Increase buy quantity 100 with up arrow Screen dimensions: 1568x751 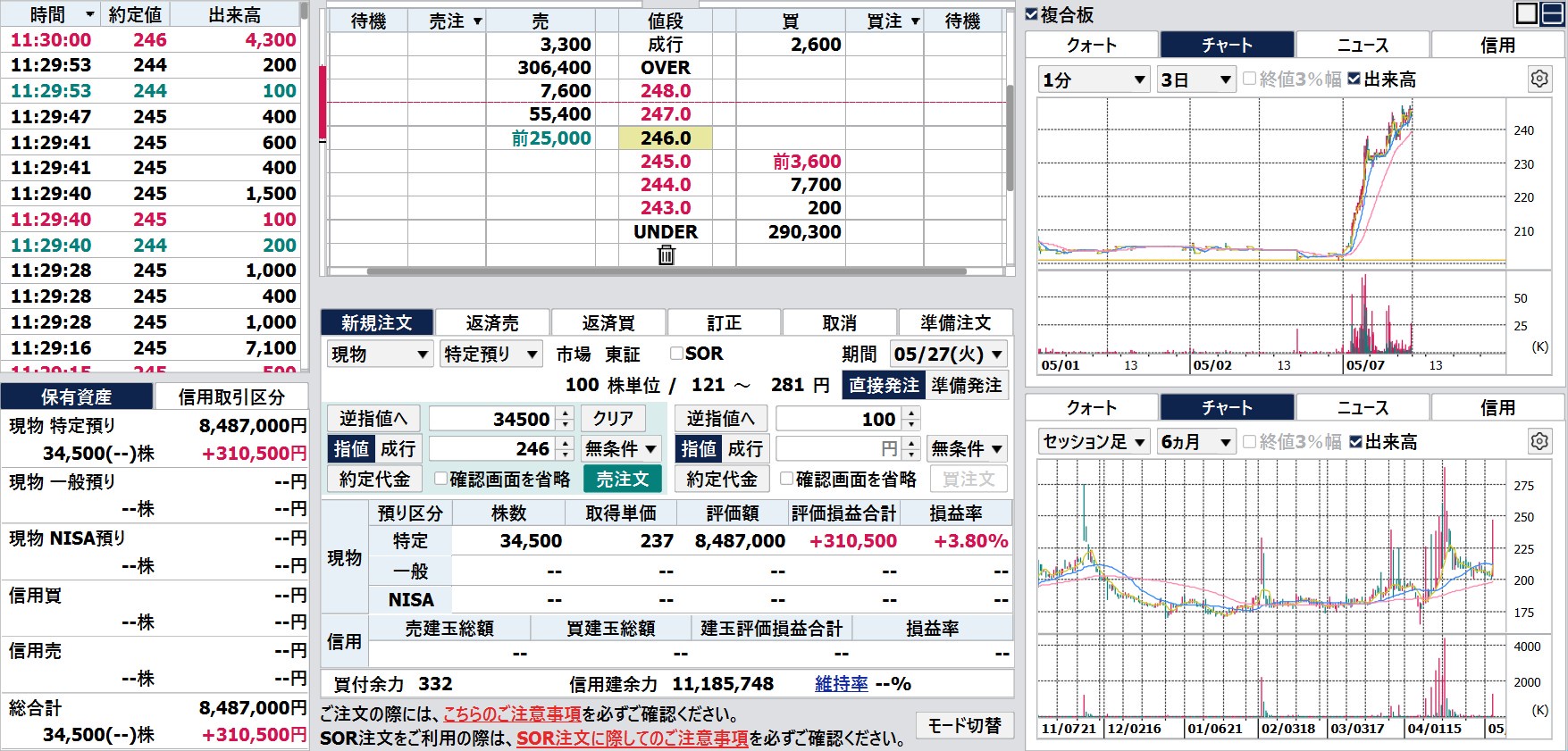tap(910, 413)
